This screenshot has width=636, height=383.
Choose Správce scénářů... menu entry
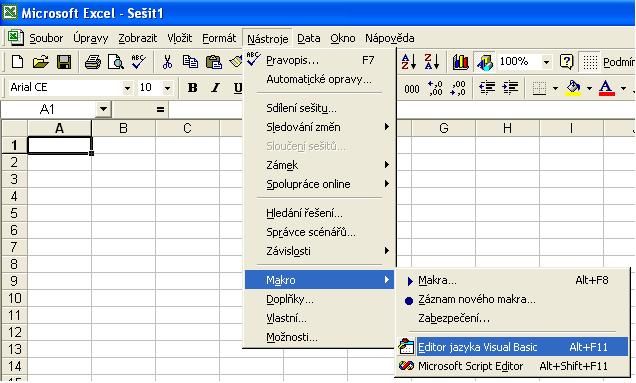[x=319, y=232]
